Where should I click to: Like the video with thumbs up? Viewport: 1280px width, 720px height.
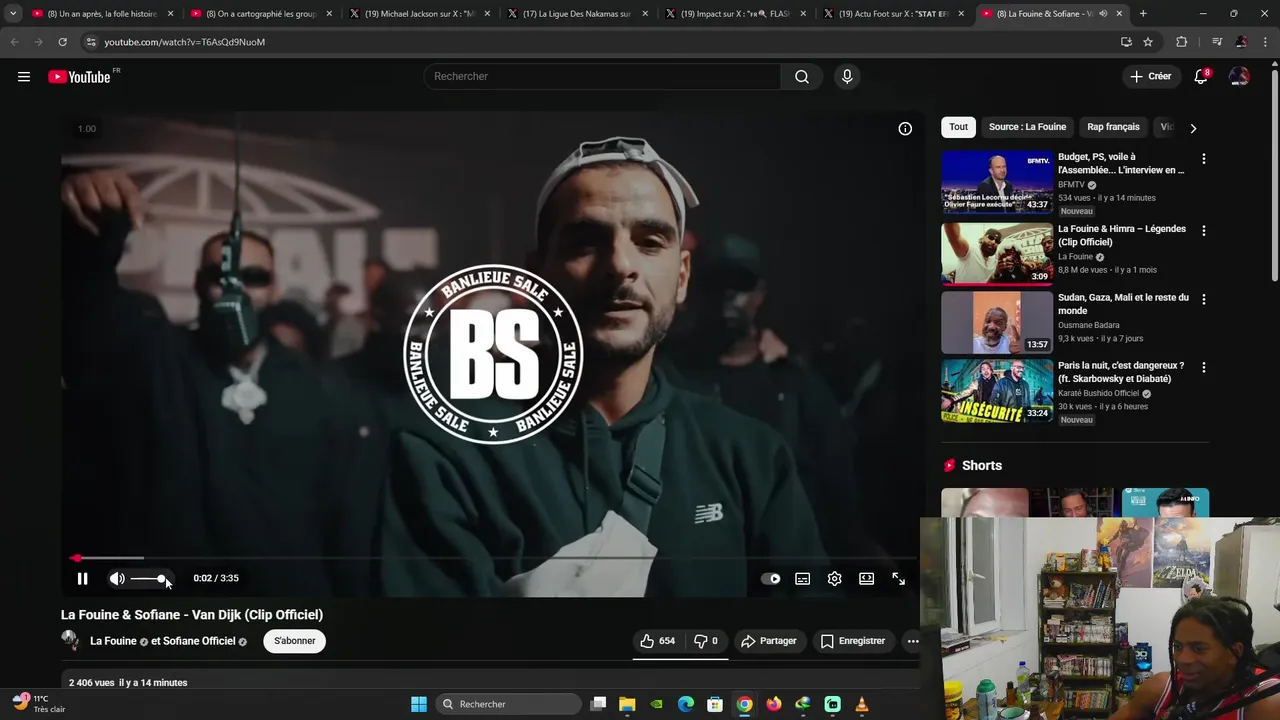point(657,641)
